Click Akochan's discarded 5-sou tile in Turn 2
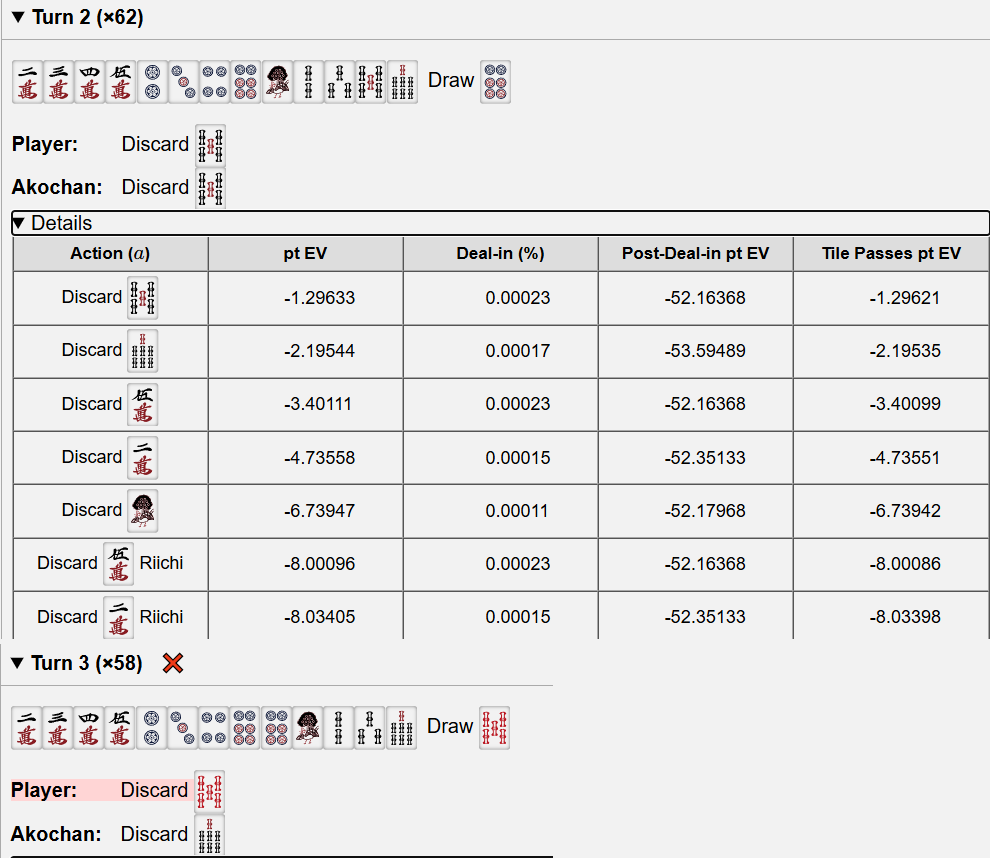The height and width of the screenshot is (858, 990). 211,188
